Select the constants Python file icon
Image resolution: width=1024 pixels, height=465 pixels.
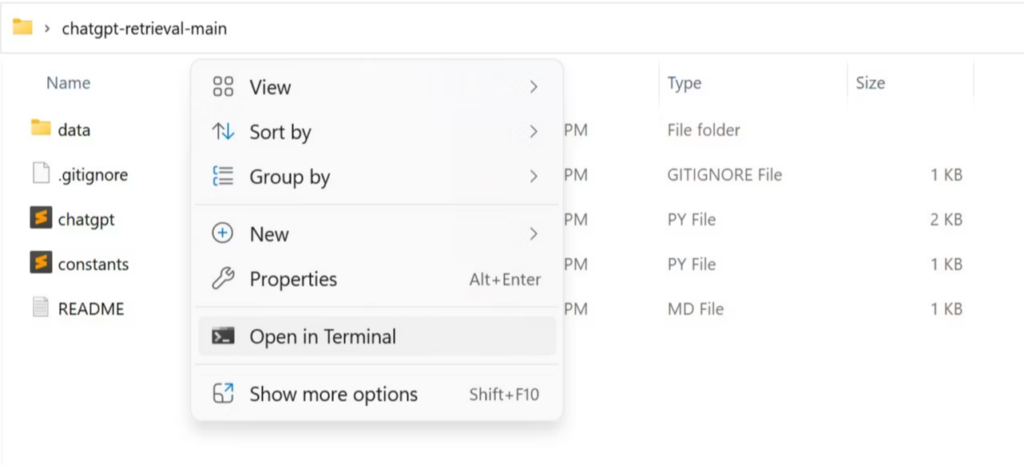40,263
